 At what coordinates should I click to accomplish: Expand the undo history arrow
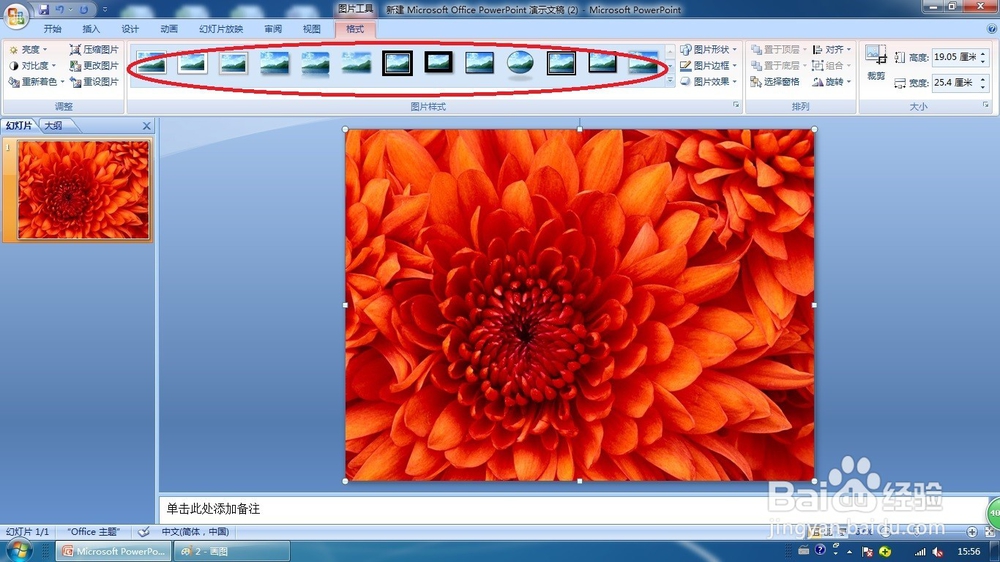click(70, 10)
